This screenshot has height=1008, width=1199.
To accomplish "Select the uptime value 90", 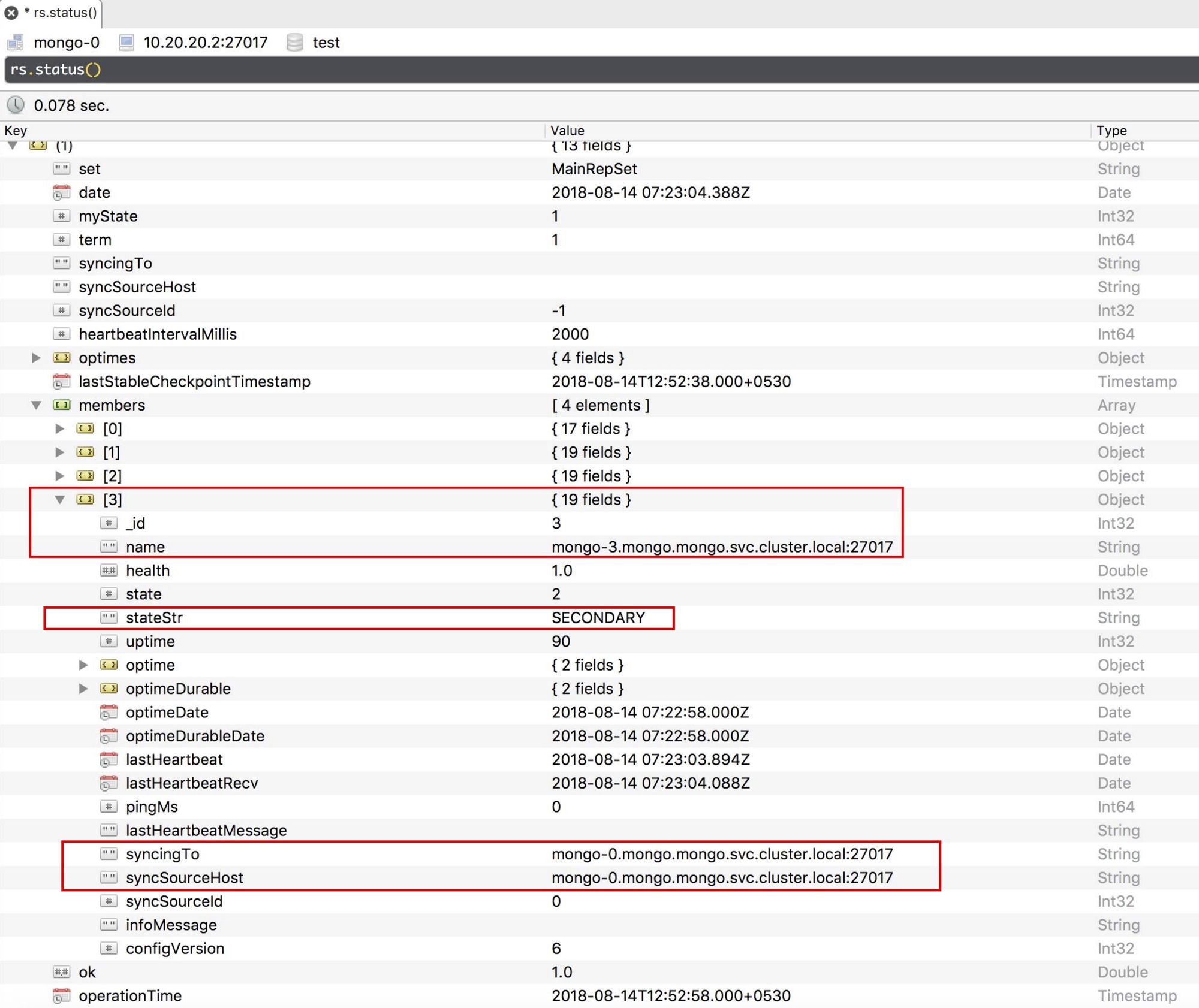I will click(561, 641).
